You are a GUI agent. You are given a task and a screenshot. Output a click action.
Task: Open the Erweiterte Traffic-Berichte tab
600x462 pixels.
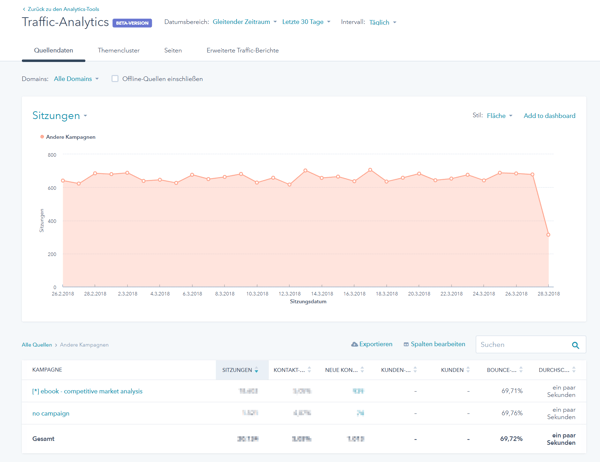pyautogui.click(x=243, y=50)
